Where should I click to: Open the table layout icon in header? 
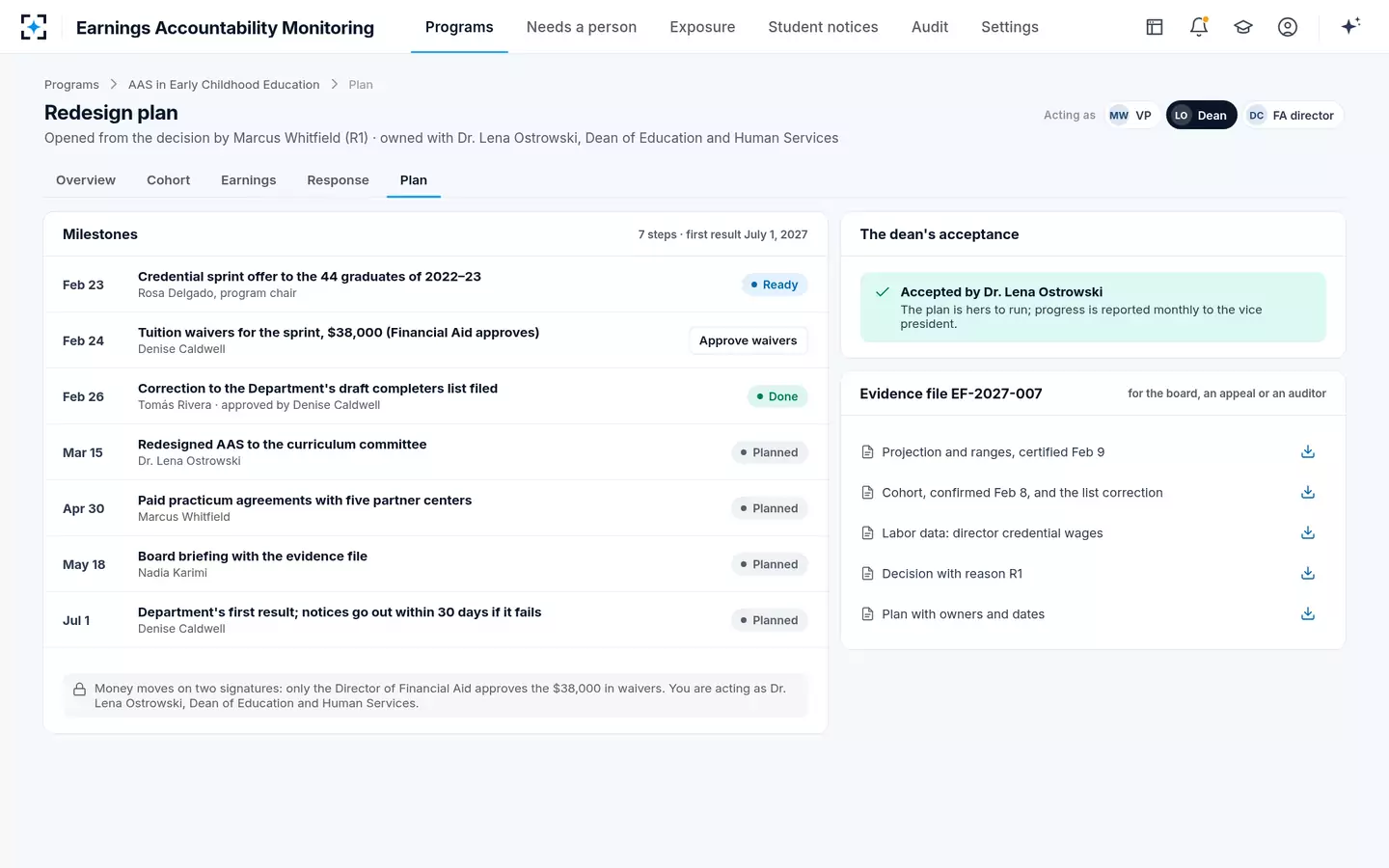(1155, 27)
